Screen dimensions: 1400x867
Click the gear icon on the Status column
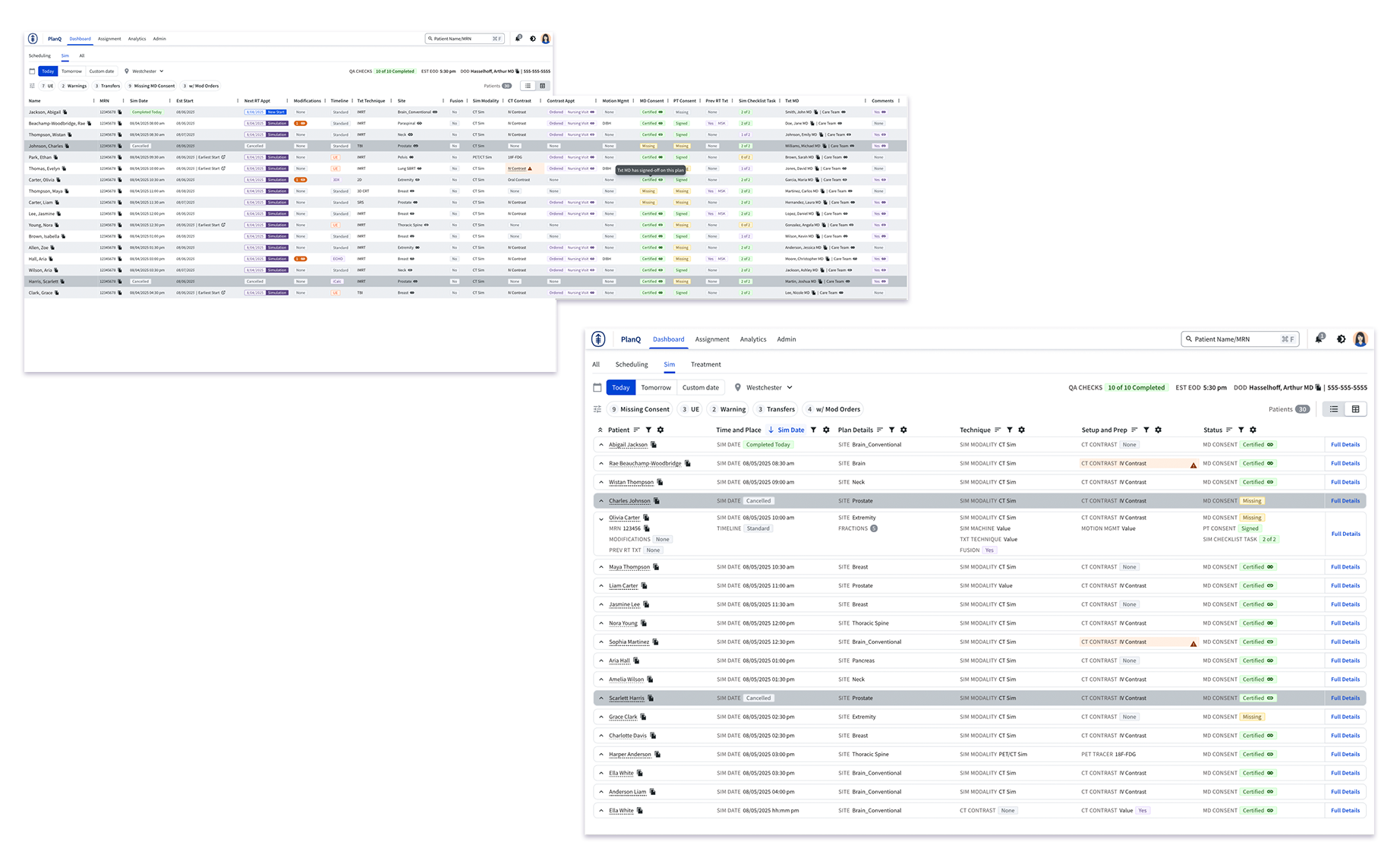click(x=1253, y=430)
